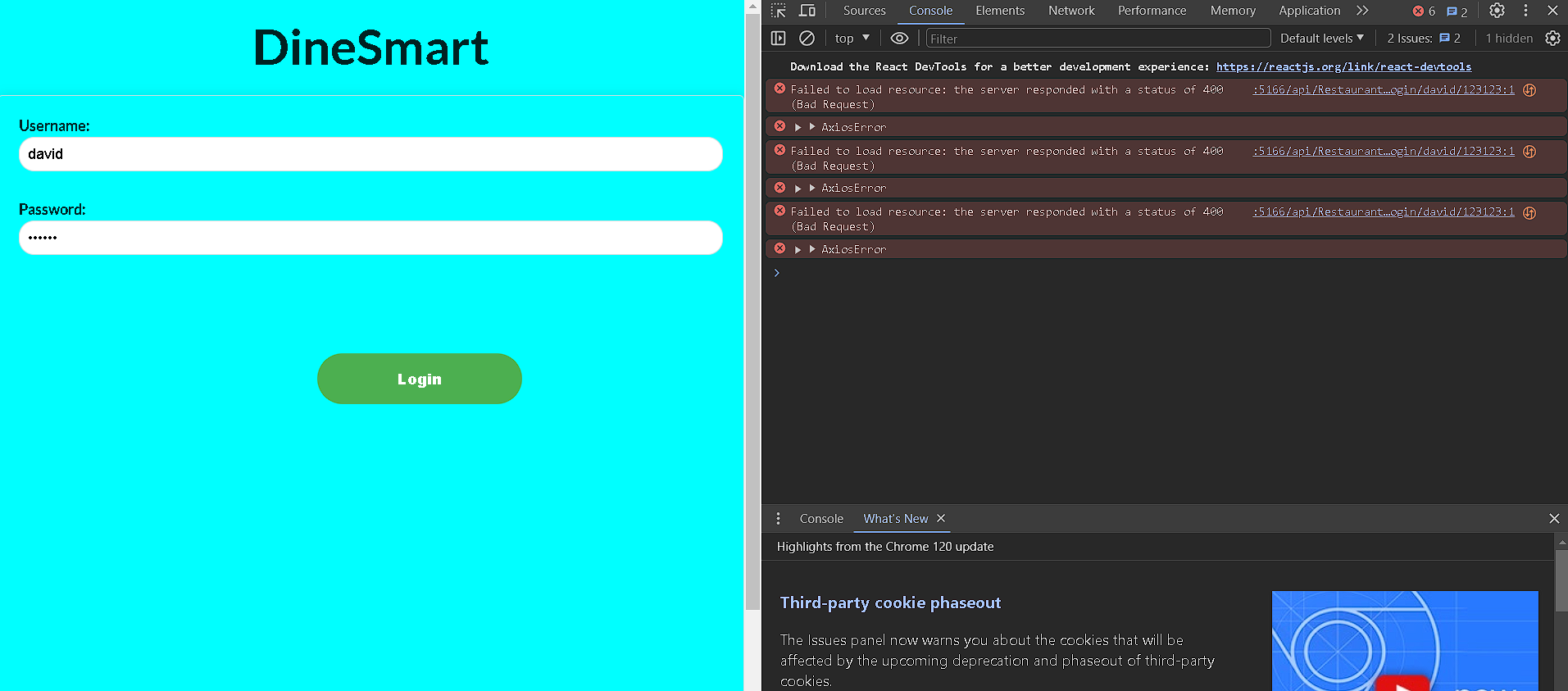Open the Third-party cookie phaseout heading

click(890, 602)
